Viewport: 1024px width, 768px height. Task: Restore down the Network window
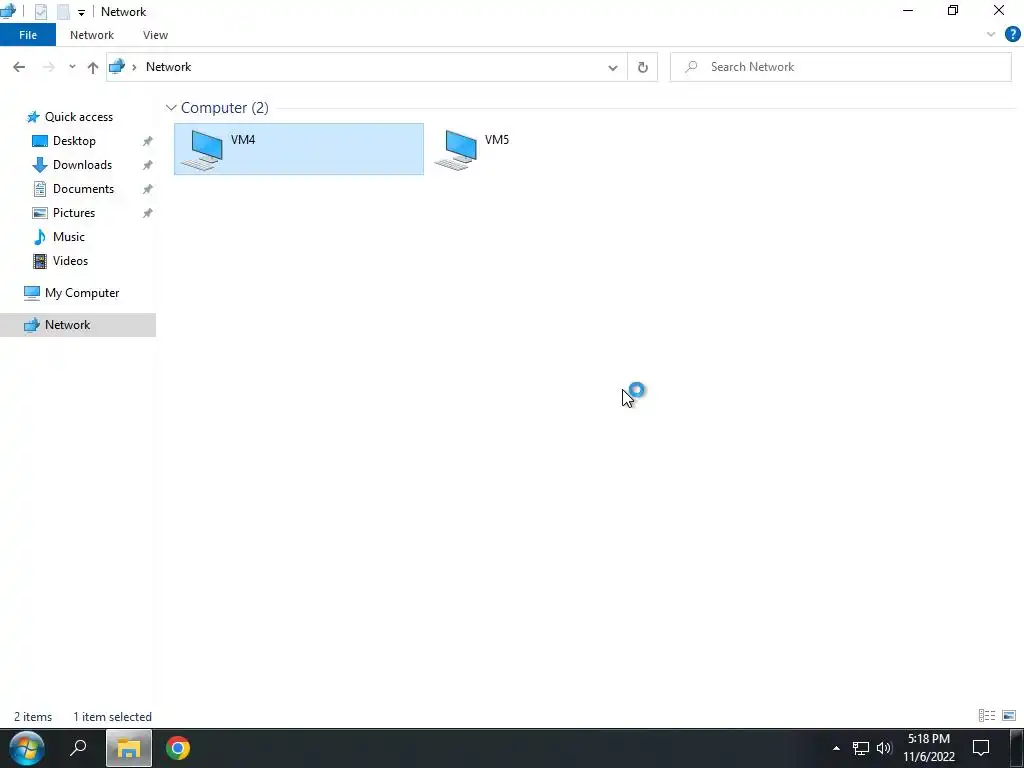pyautogui.click(x=953, y=10)
